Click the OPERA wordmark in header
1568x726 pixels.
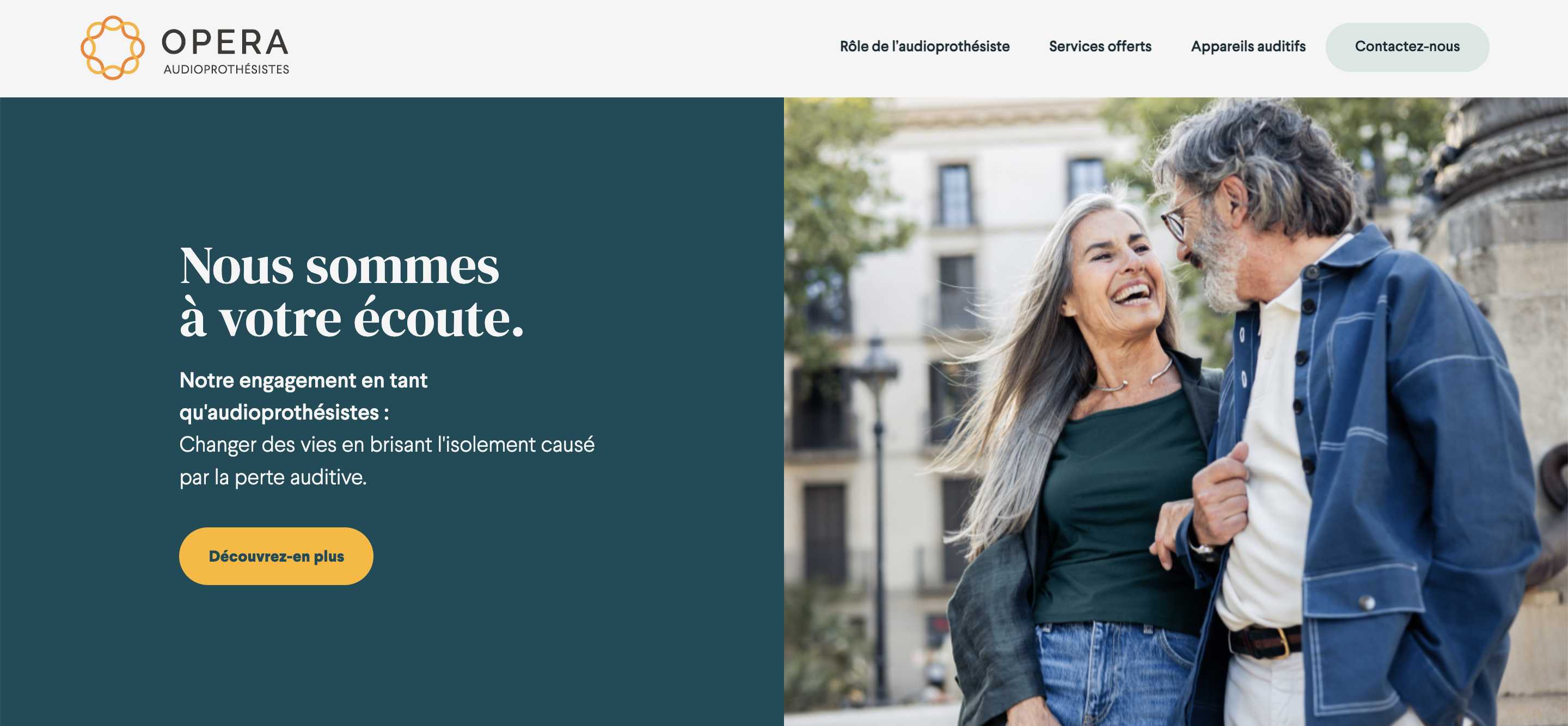tap(225, 42)
